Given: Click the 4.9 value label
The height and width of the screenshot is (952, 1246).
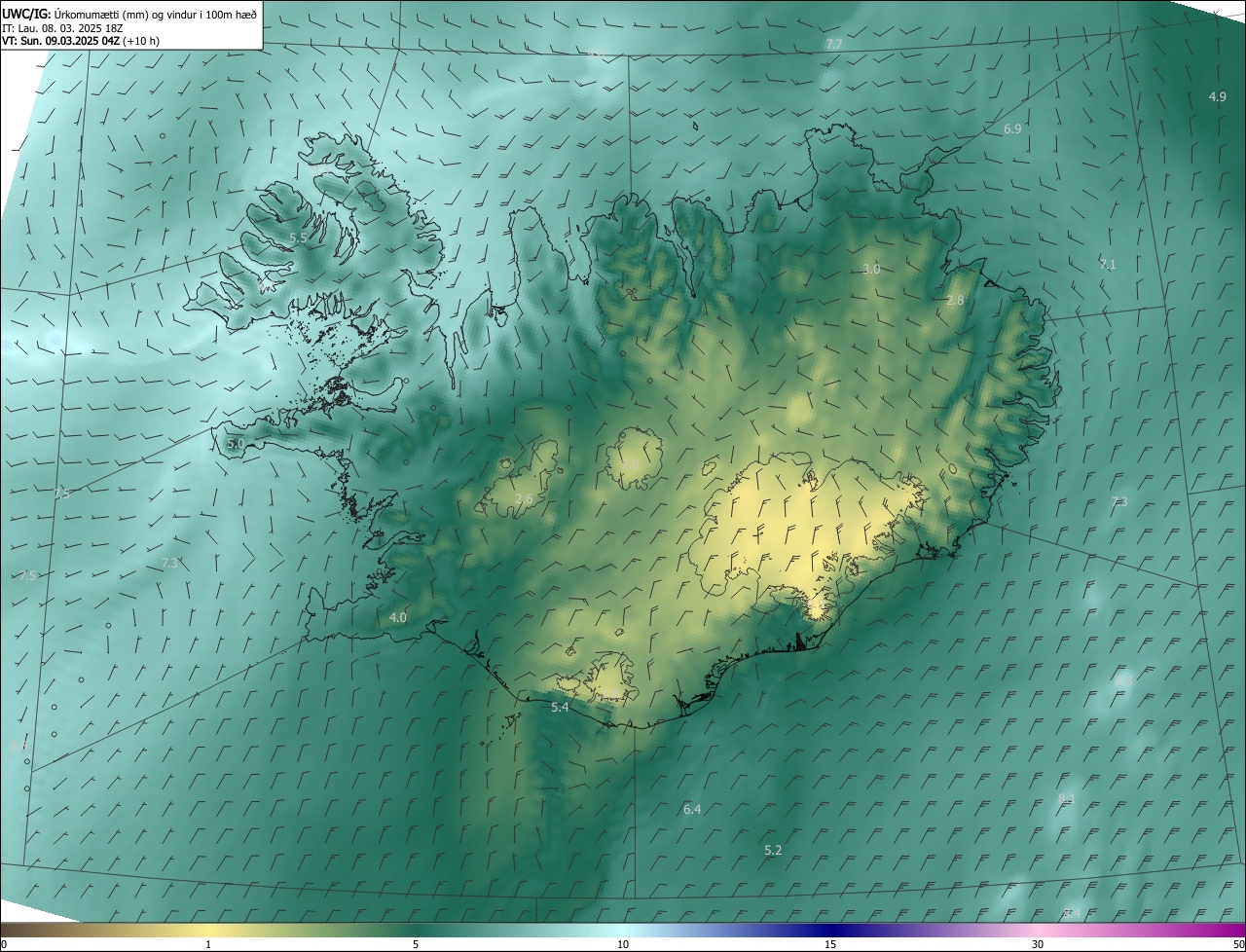Looking at the screenshot, I should (1218, 96).
